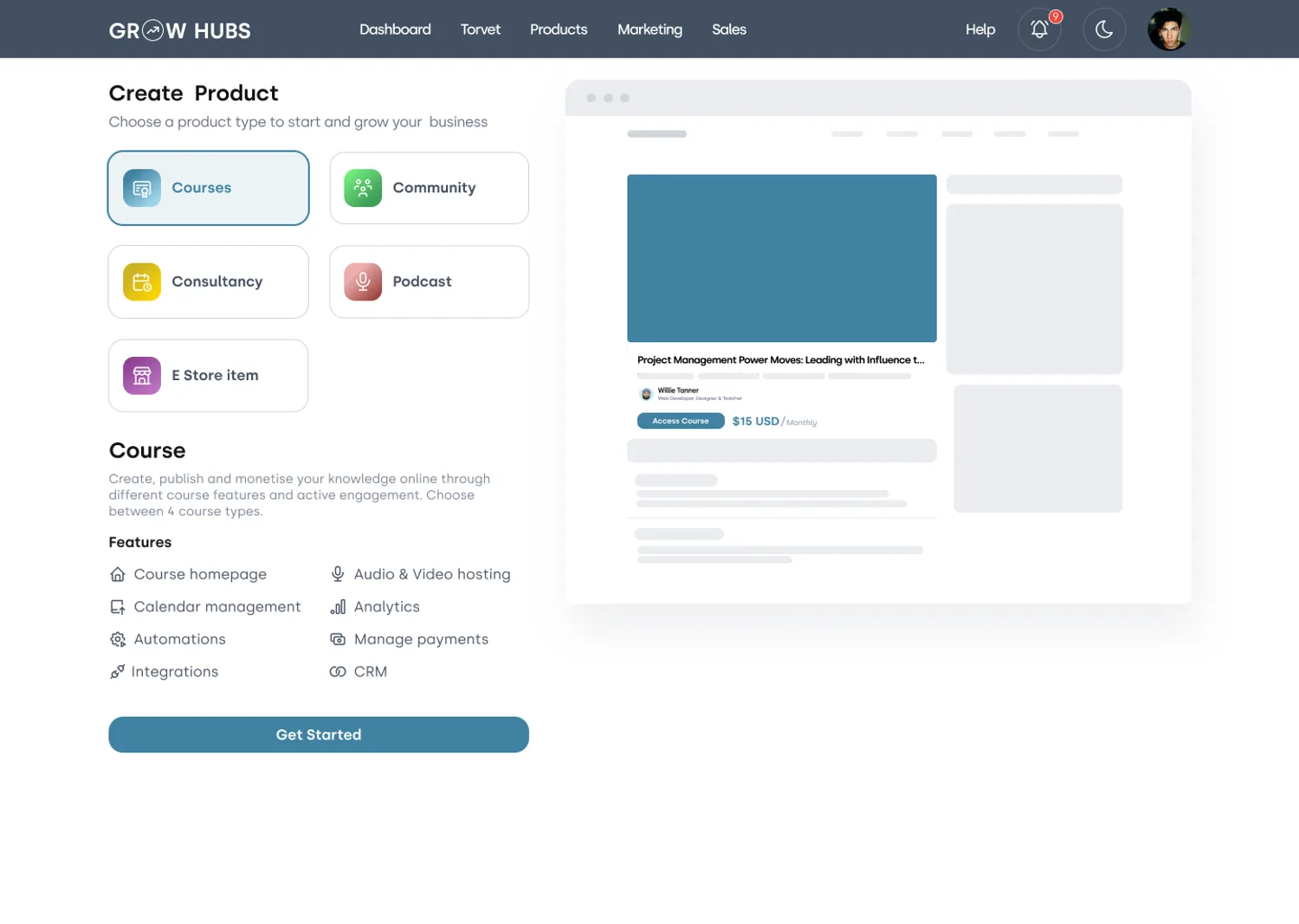The width and height of the screenshot is (1299, 924).
Task: Click the Help link in header
Action: pyautogui.click(x=980, y=29)
